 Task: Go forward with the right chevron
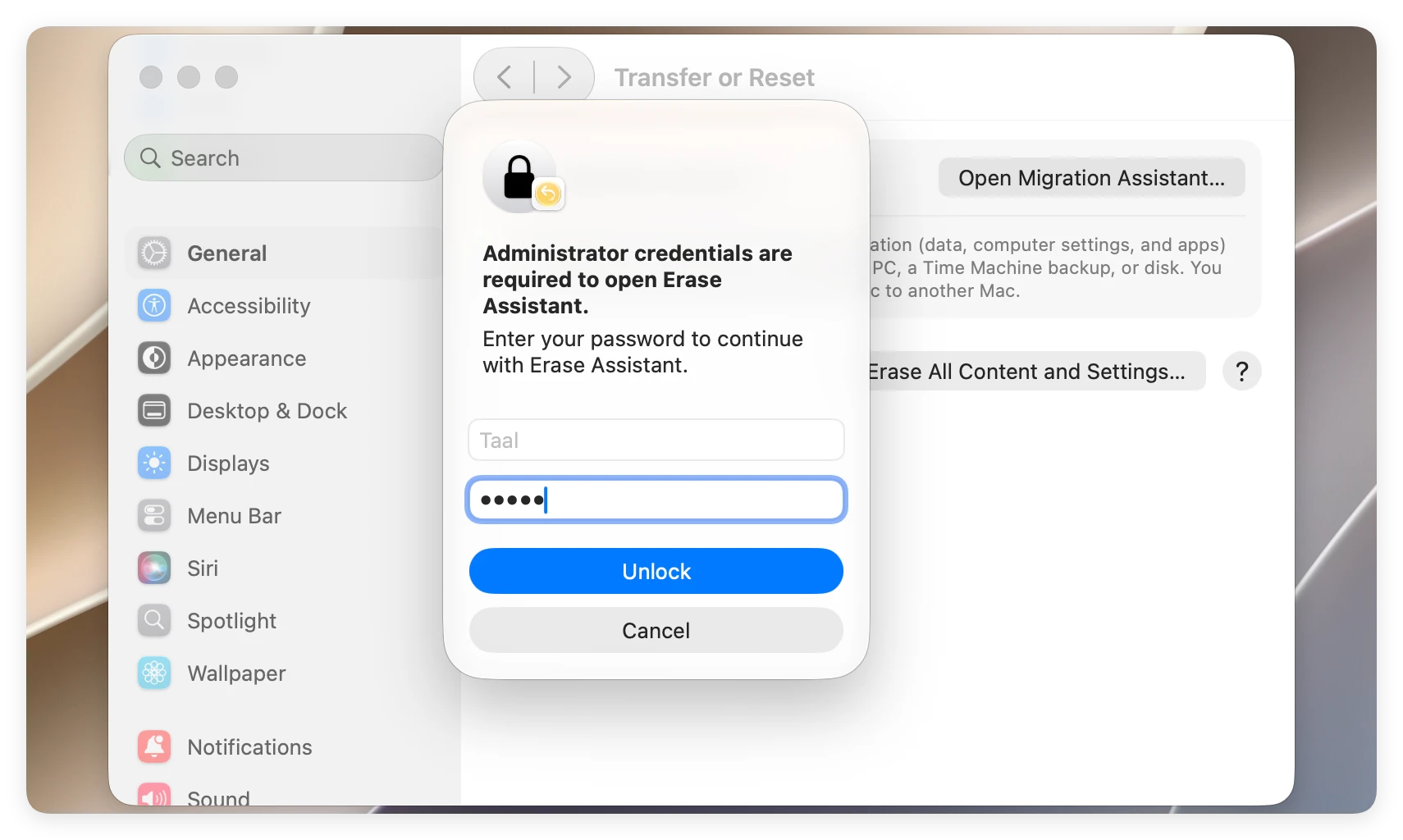(x=564, y=77)
